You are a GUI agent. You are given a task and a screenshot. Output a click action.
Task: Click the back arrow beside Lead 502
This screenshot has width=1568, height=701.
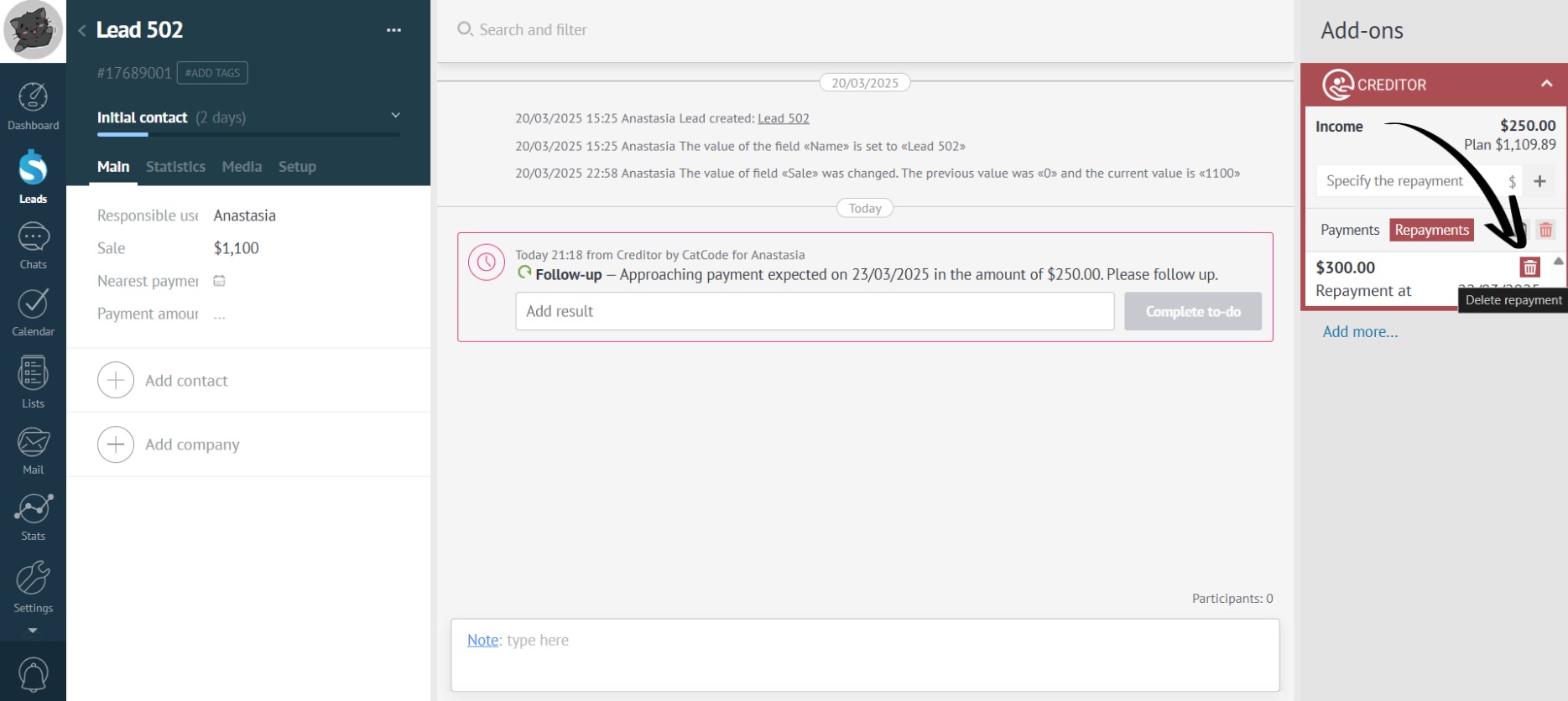81,30
